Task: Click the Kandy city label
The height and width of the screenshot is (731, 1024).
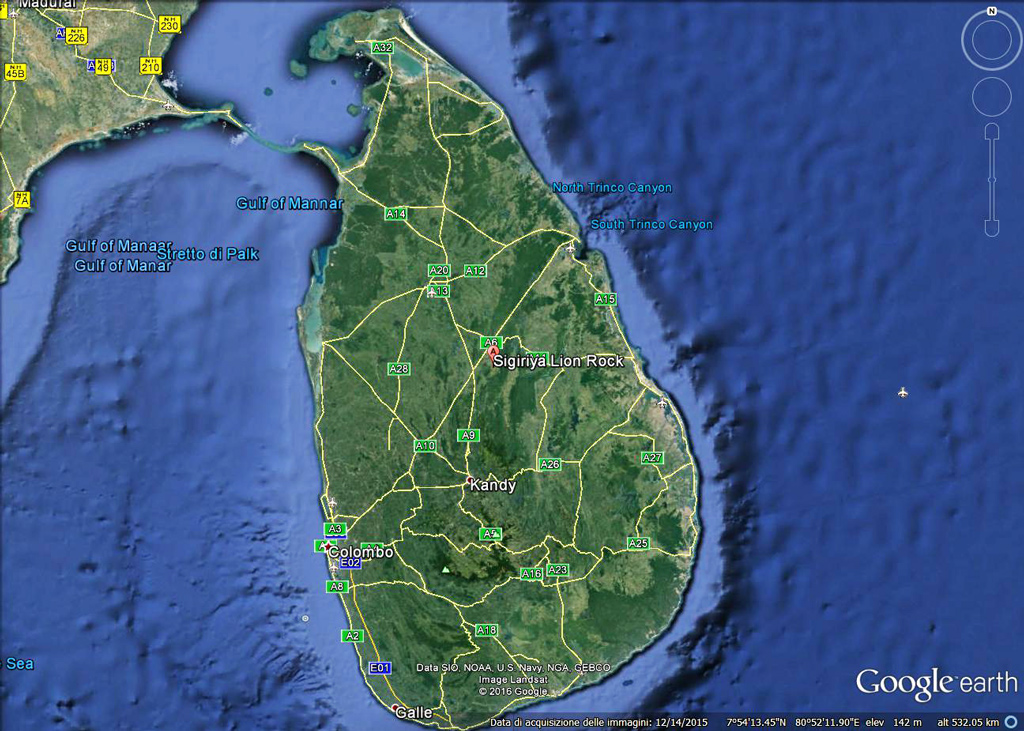Action: [x=493, y=486]
